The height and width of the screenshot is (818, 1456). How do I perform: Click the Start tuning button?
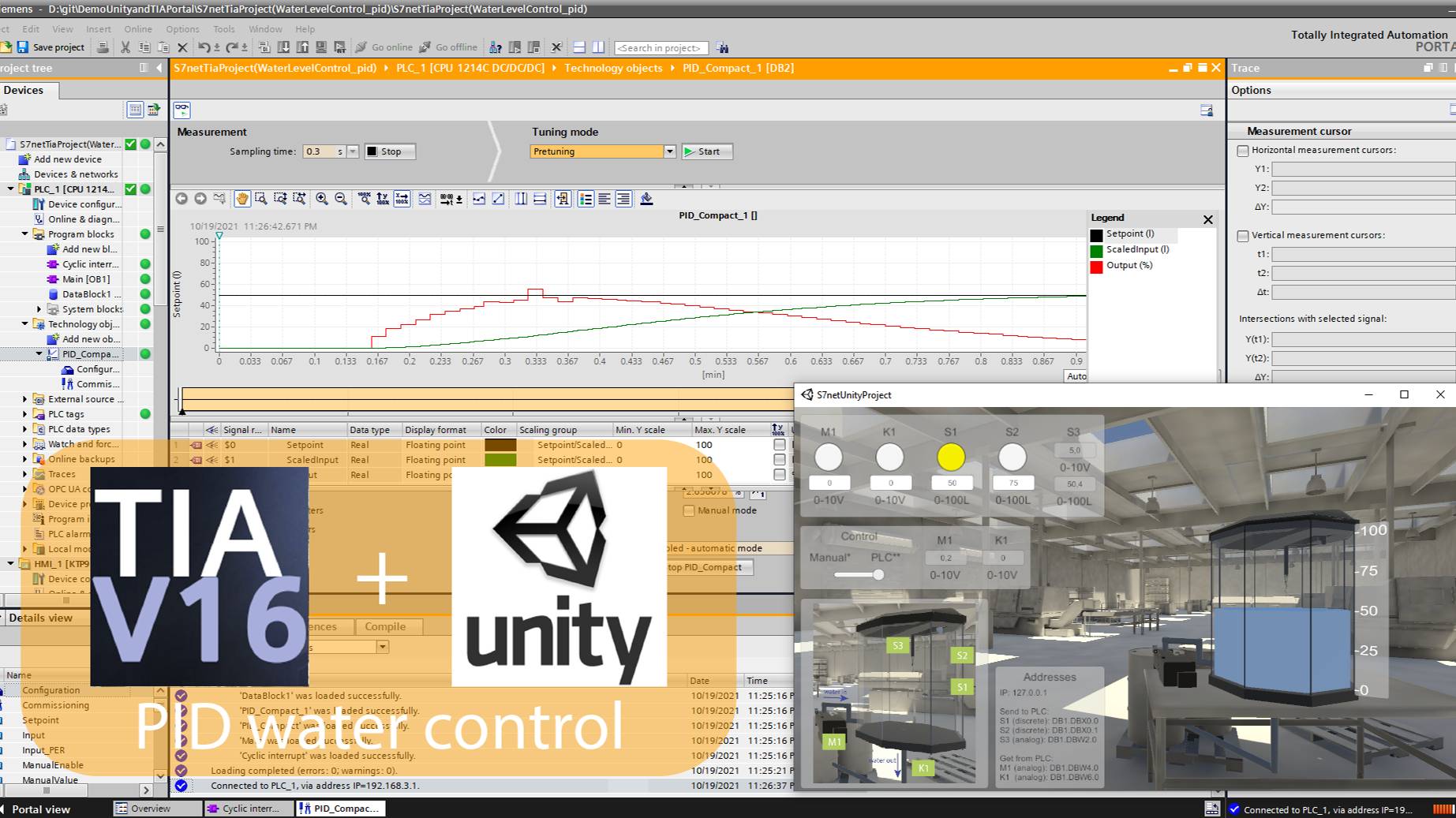click(707, 151)
